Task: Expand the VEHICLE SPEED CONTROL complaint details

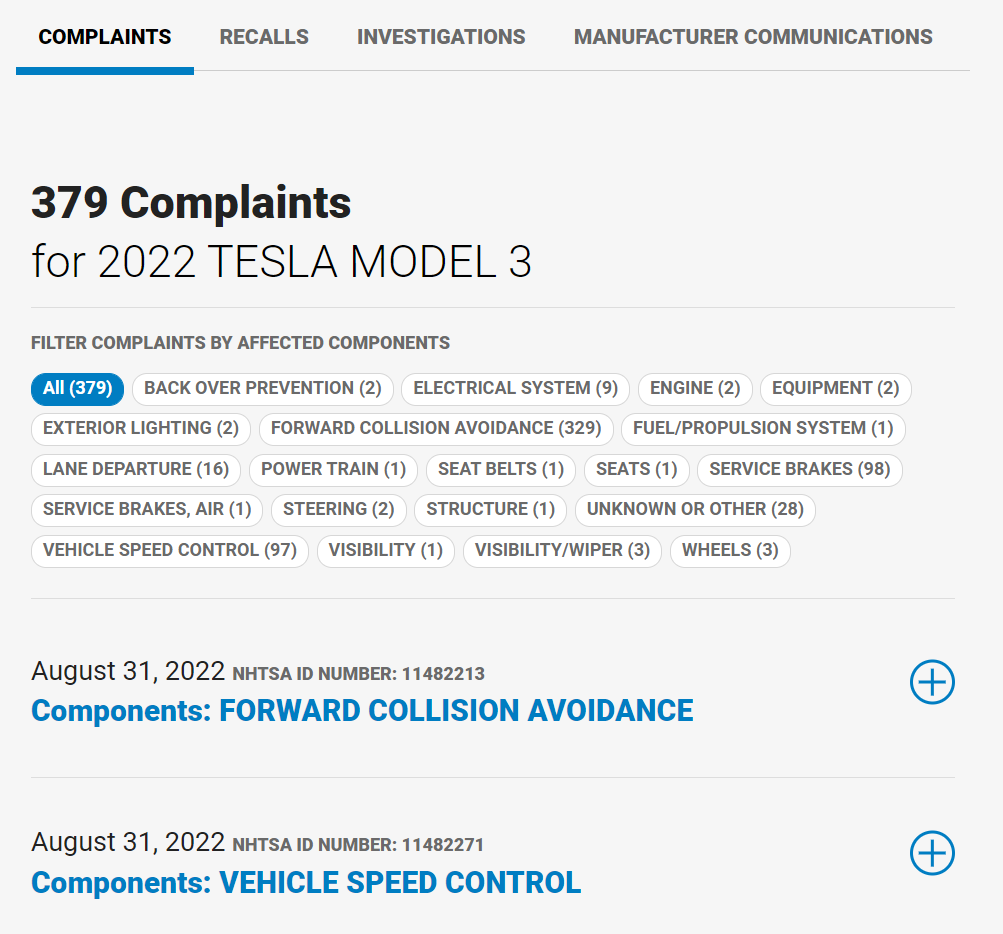Action: pos(931,854)
